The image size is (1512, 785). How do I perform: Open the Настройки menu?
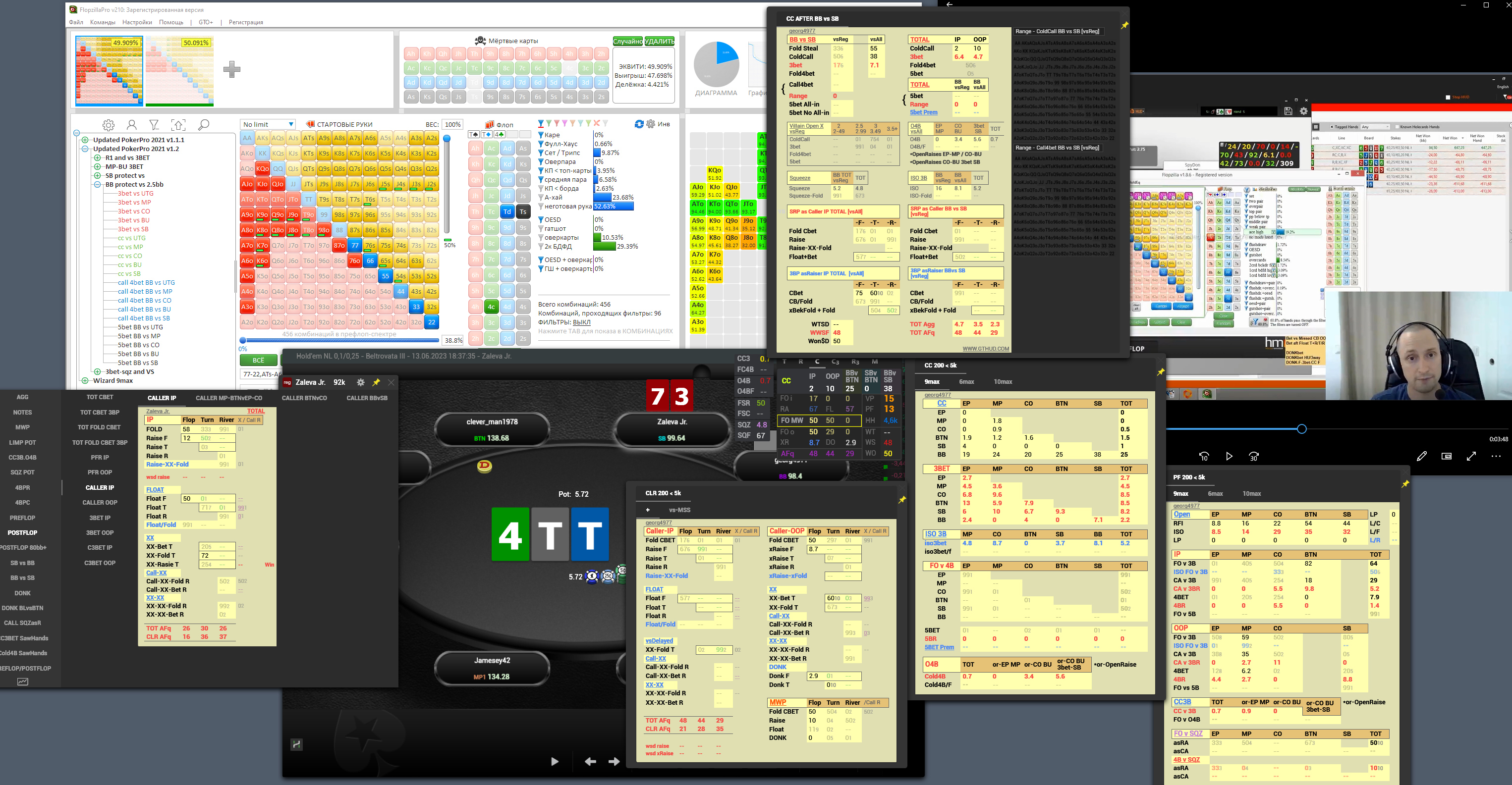(137, 22)
